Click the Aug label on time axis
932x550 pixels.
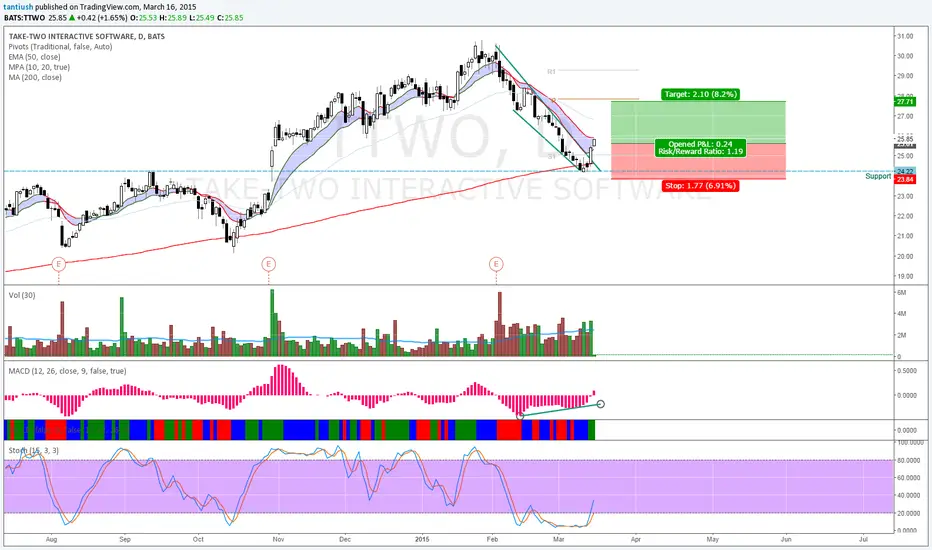coord(51,539)
